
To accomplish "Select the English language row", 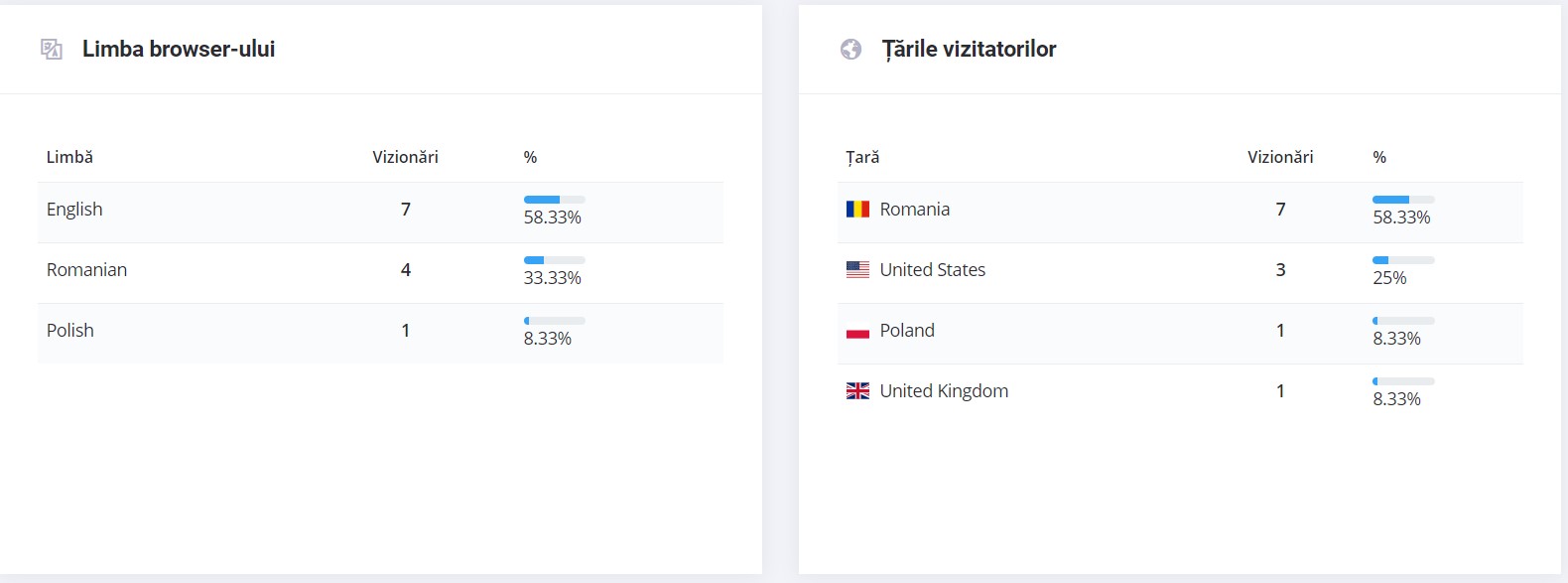I will coord(380,213).
